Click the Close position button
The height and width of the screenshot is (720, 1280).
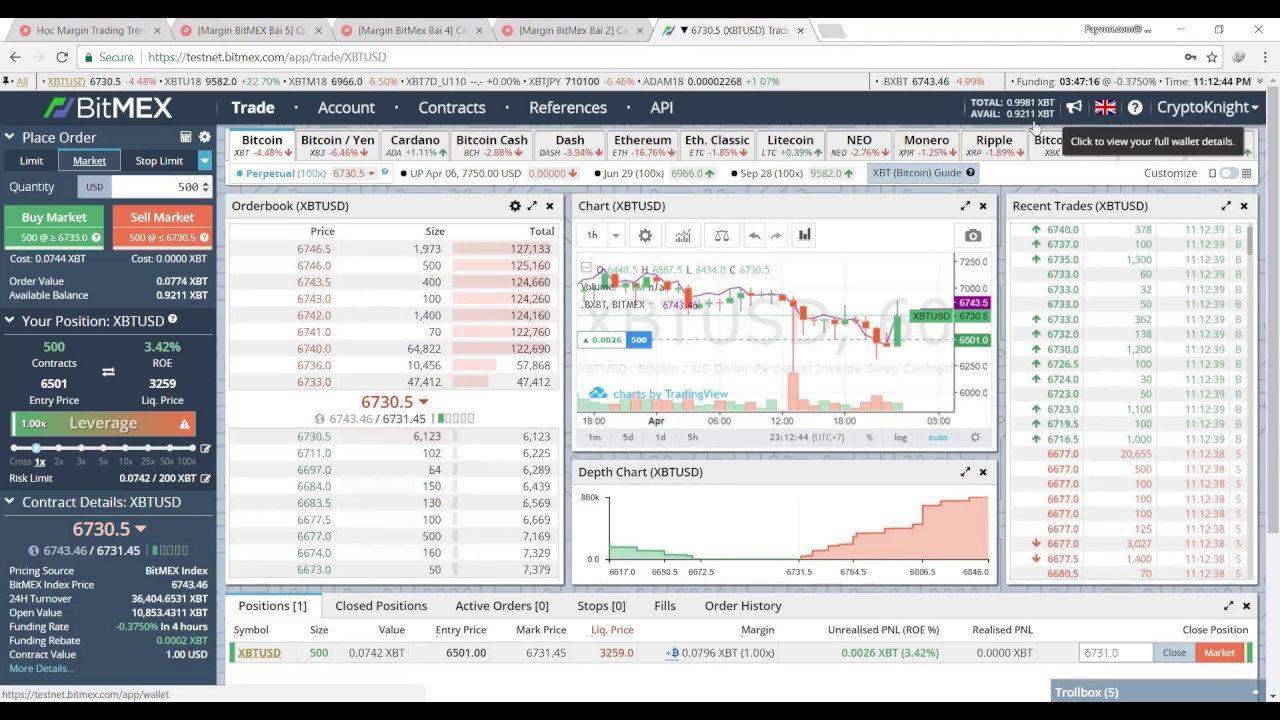[x=1174, y=653]
